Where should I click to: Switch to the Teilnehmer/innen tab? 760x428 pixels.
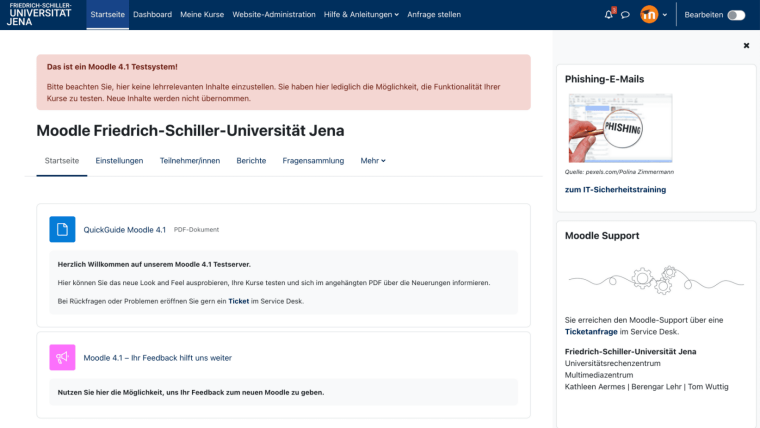[x=190, y=160]
